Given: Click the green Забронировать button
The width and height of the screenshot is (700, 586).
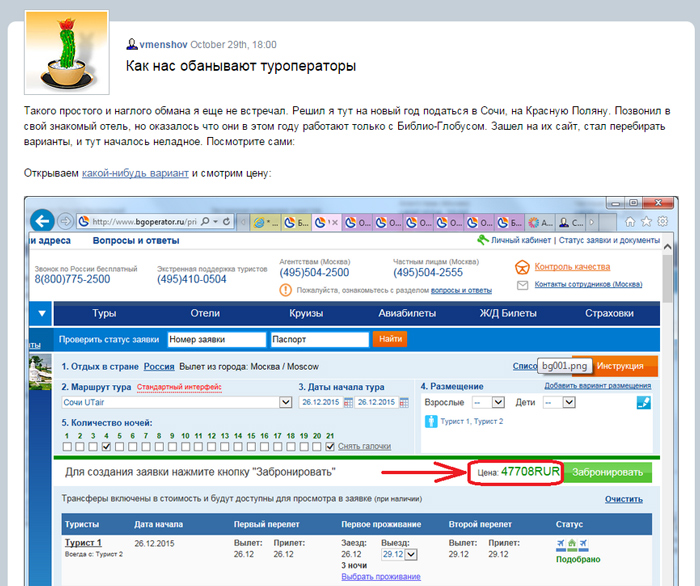Looking at the screenshot, I should point(608,472).
